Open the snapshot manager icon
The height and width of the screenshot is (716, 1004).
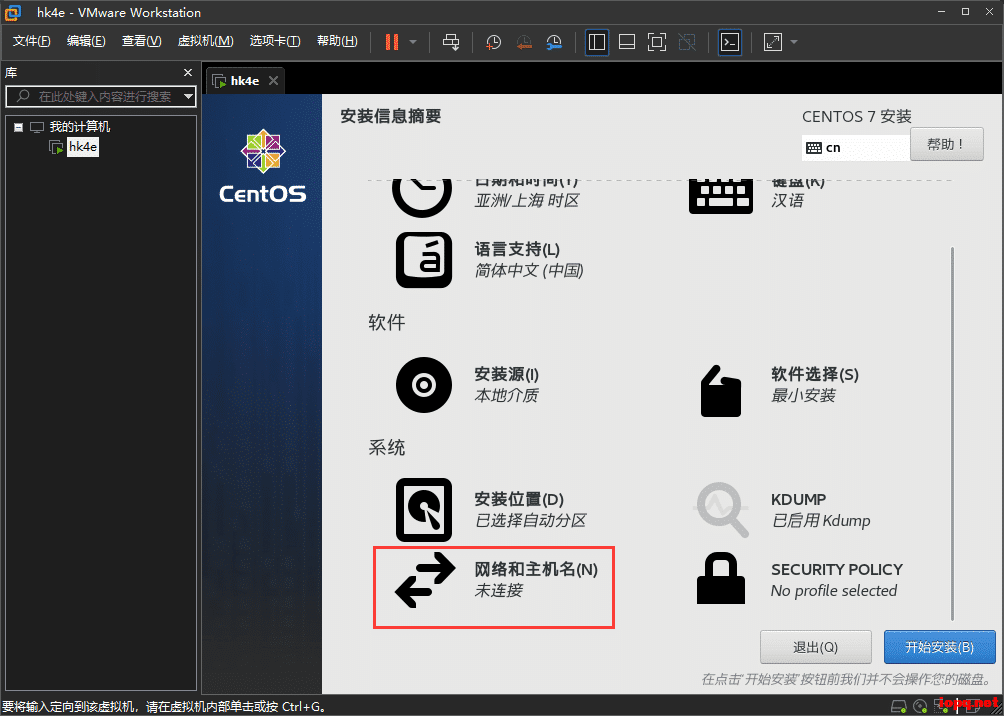pos(555,42)
